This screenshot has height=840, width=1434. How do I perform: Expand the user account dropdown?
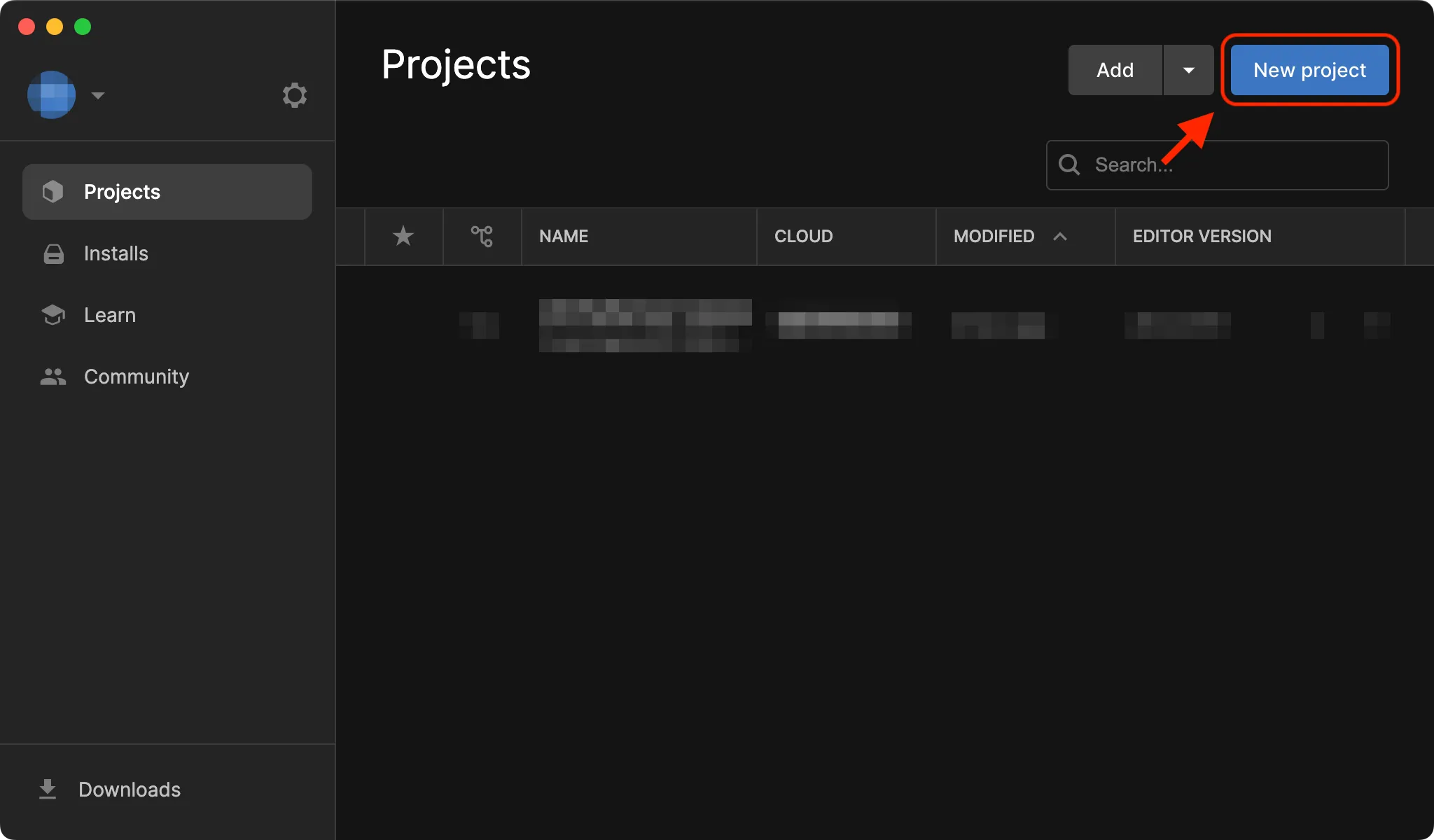pos(96,94)
